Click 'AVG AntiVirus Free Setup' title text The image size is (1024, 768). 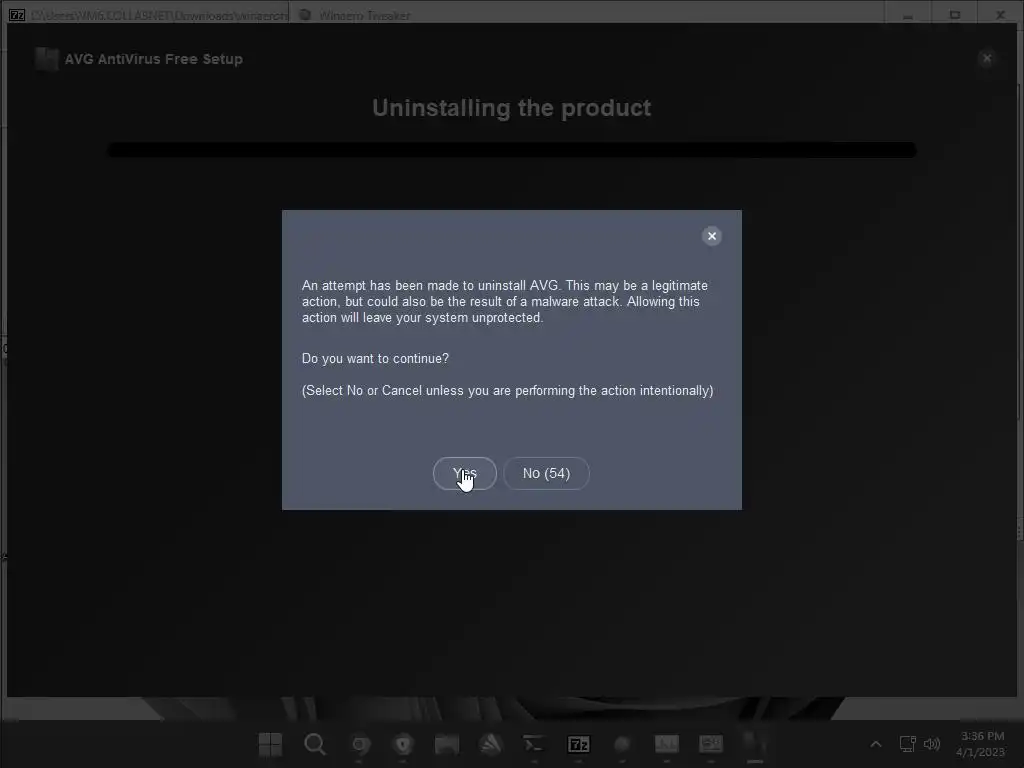pyautogui.click(x=153, y=59)
